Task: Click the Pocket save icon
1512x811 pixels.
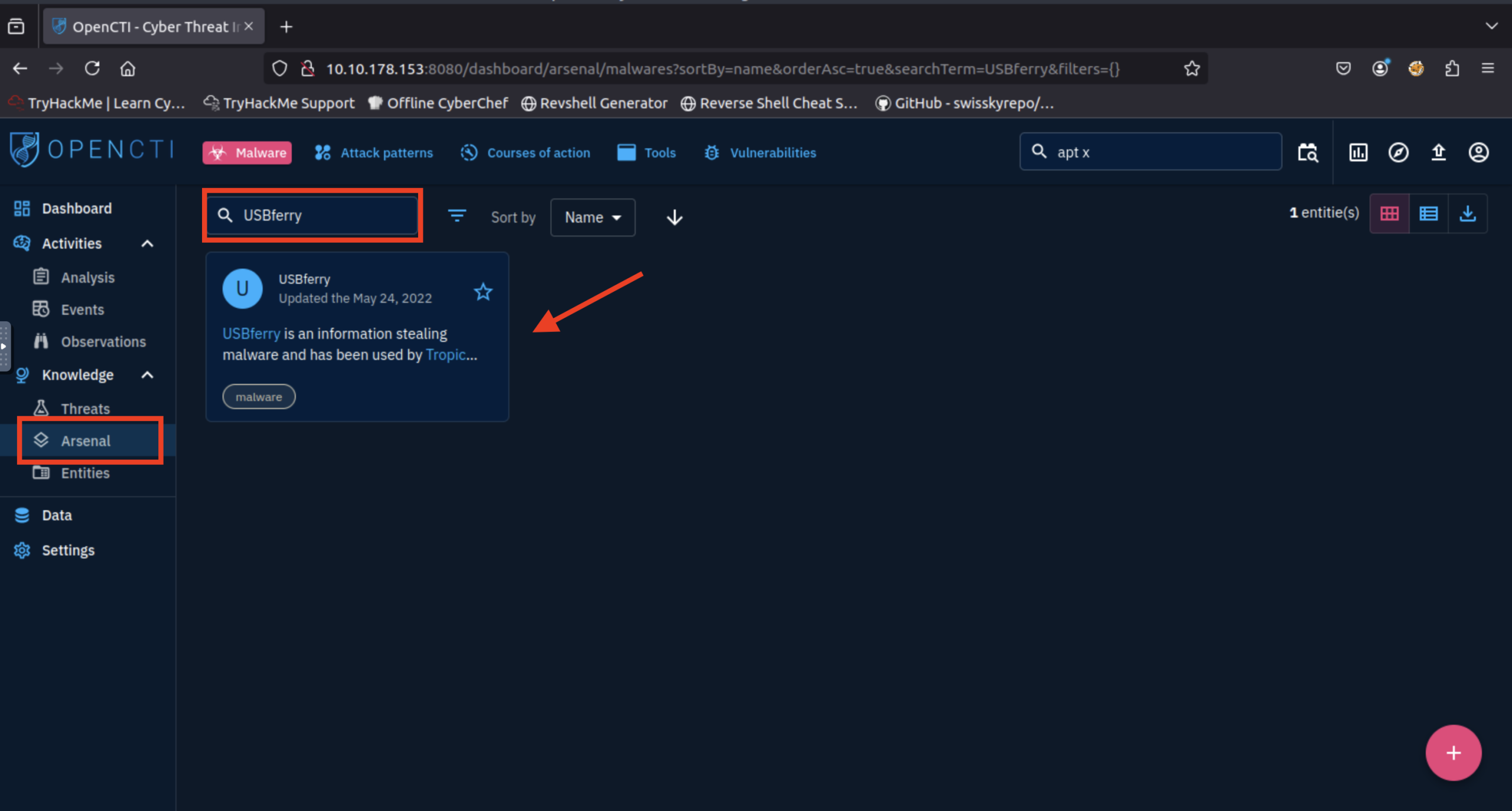Action: (x=1344, y=69)
